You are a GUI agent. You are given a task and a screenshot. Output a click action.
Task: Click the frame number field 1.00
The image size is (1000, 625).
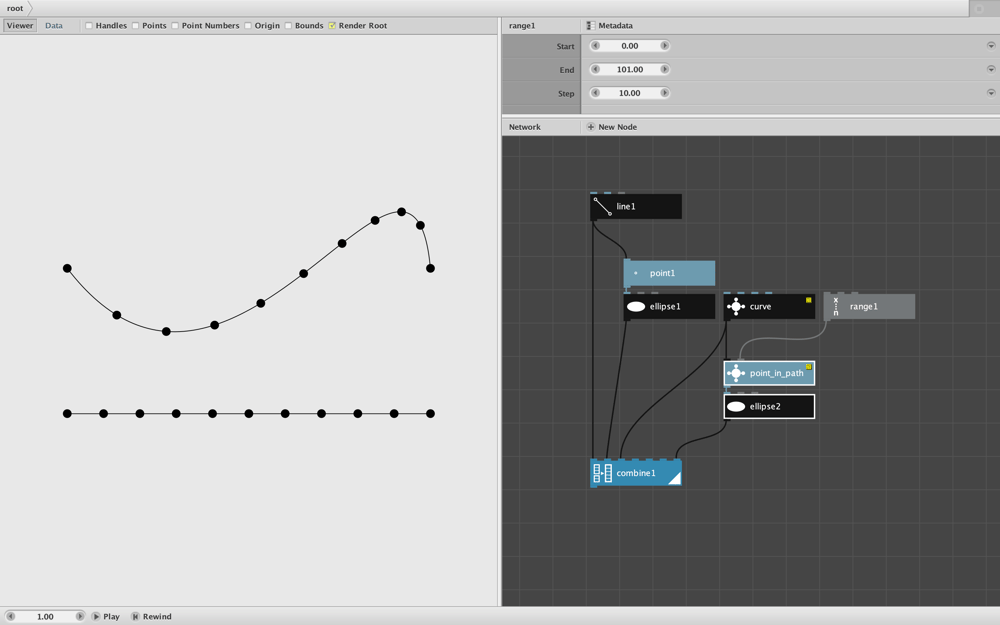pos(45,617)
